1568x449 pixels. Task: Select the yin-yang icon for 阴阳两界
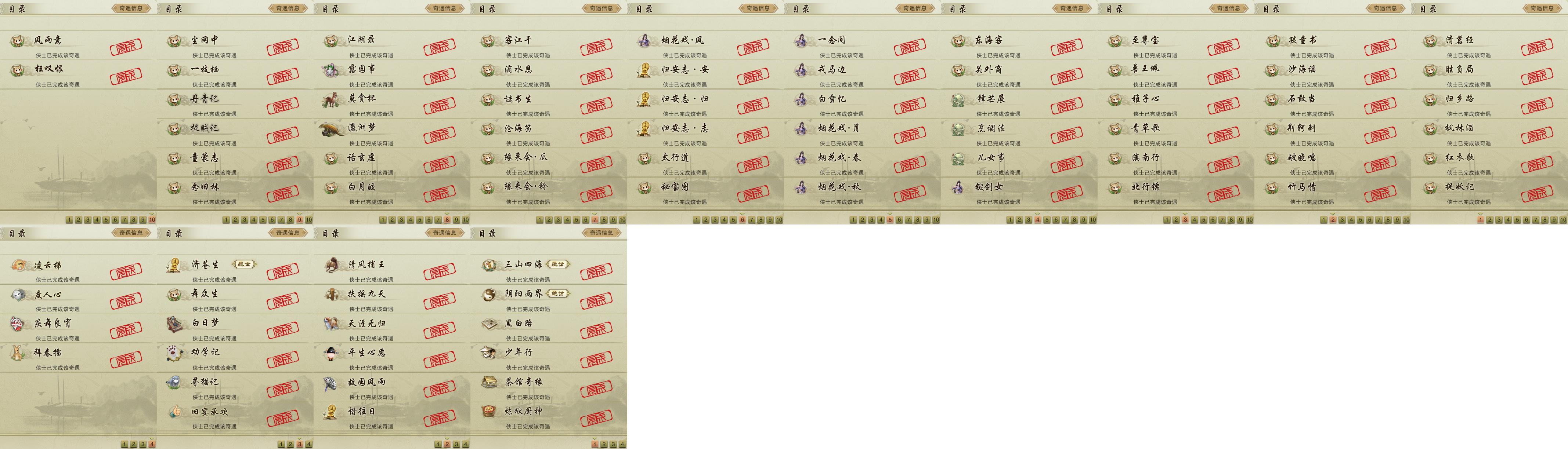coord(488,295)
